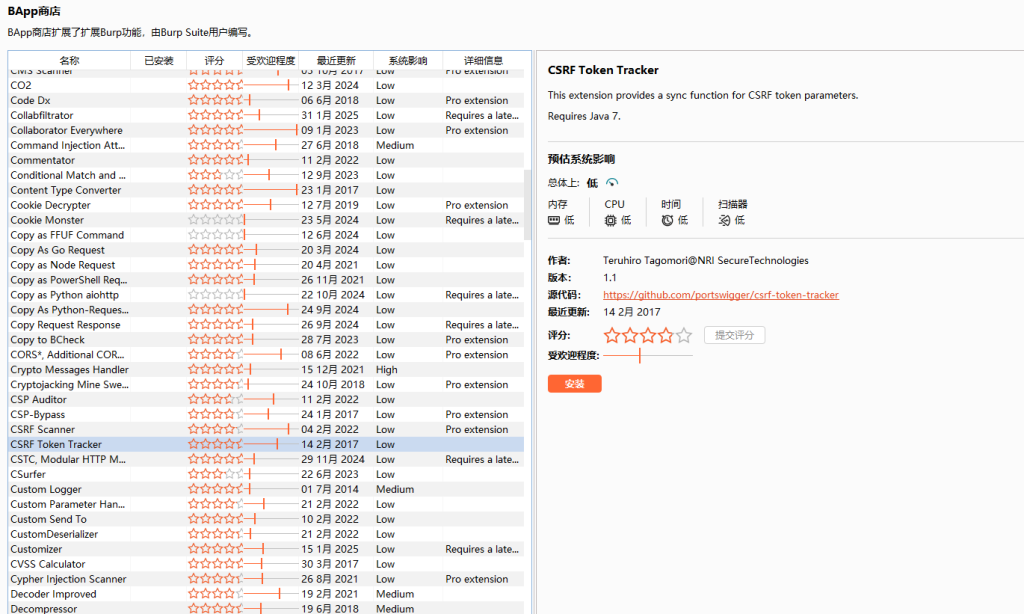This screenshot has width=1024, height=614.
Task: Select CustomDeserializer extension
Action: click(x=266, y=534)
